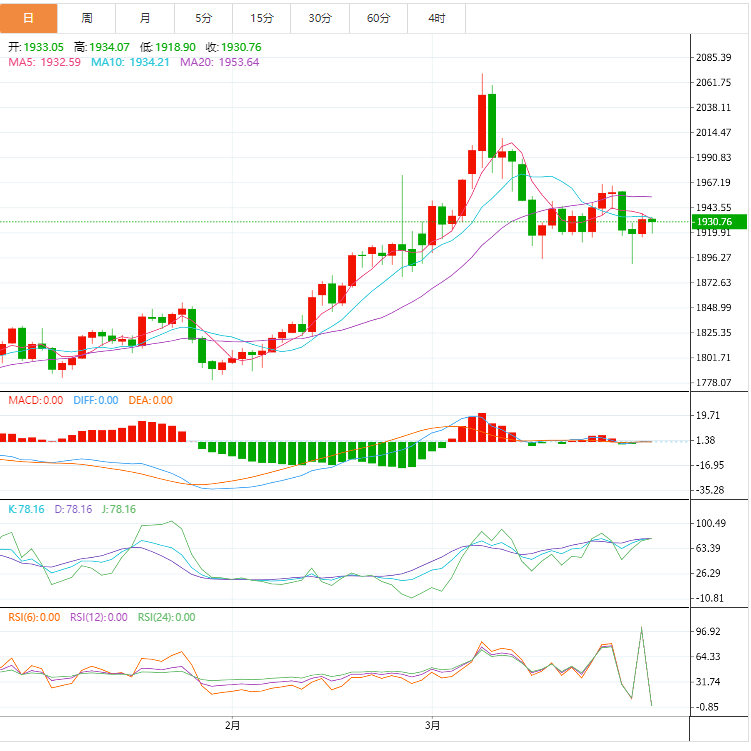Viewport: 751px width, 751px height.
Task: Switch to the 月 monthly tab
Action: [145, 18]
